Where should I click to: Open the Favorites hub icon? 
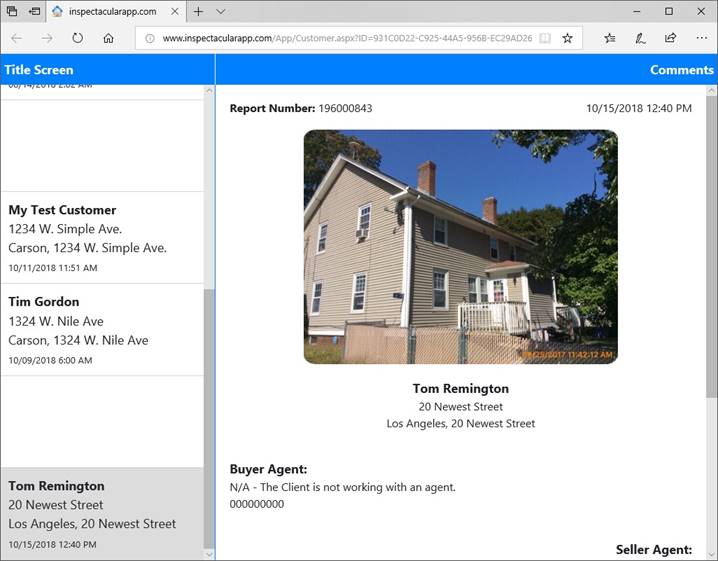pos(609,38)
